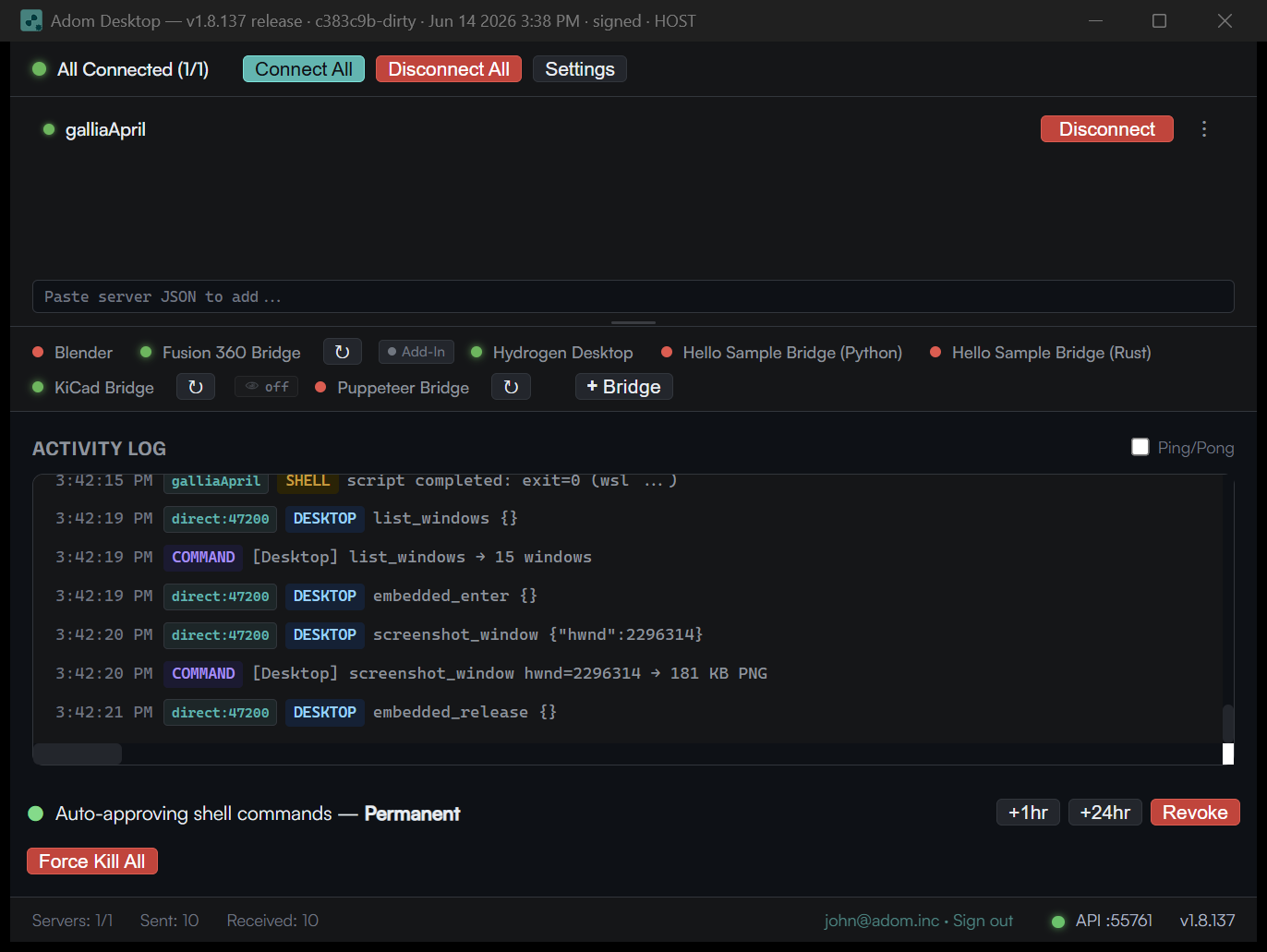
Task: Disconnect the galliaApril server
Action: 1107,129
